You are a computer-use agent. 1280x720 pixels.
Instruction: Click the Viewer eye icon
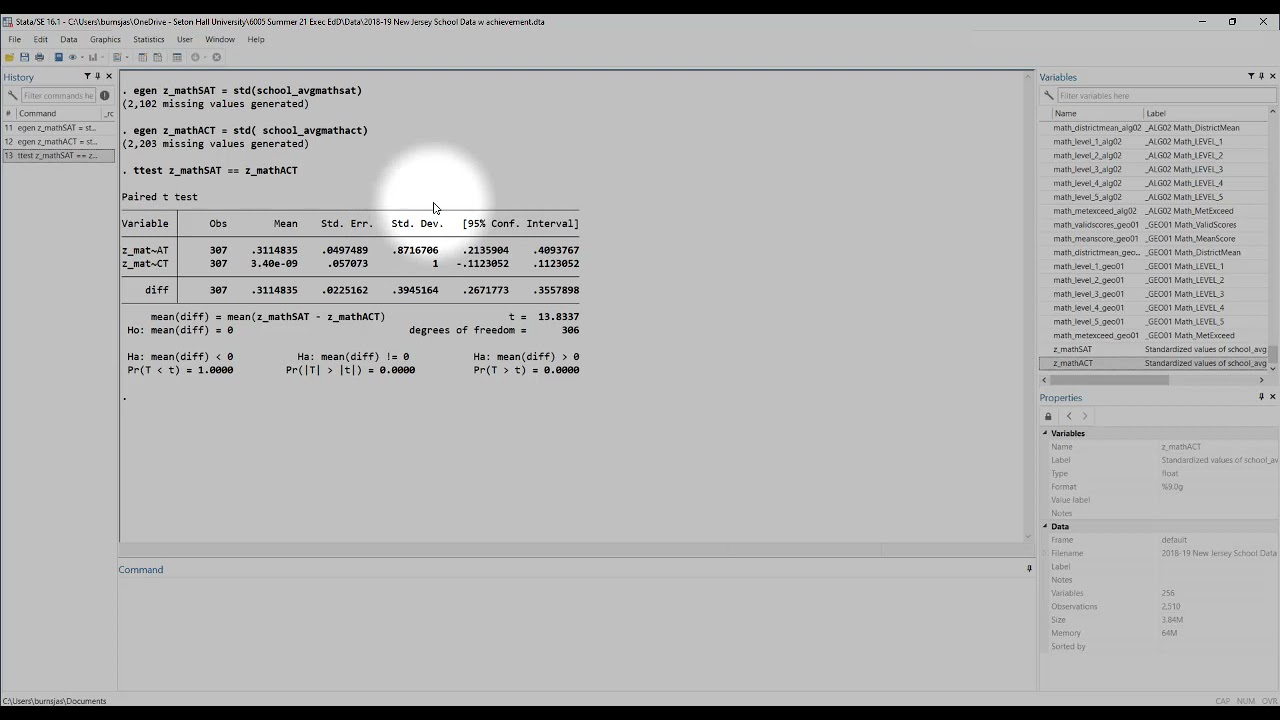point(73,57)
